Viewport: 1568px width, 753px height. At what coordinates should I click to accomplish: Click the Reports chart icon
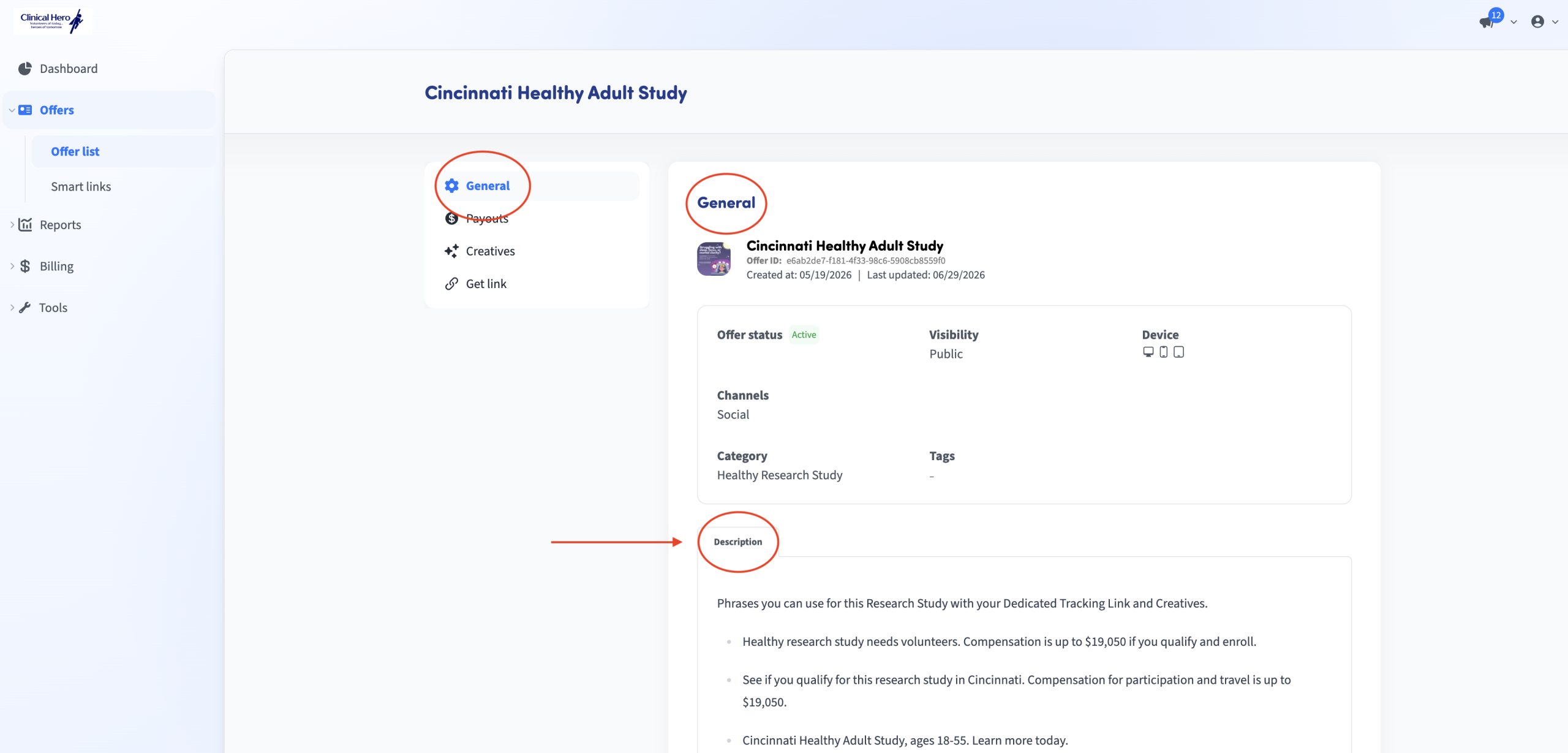tap(25, 224)
